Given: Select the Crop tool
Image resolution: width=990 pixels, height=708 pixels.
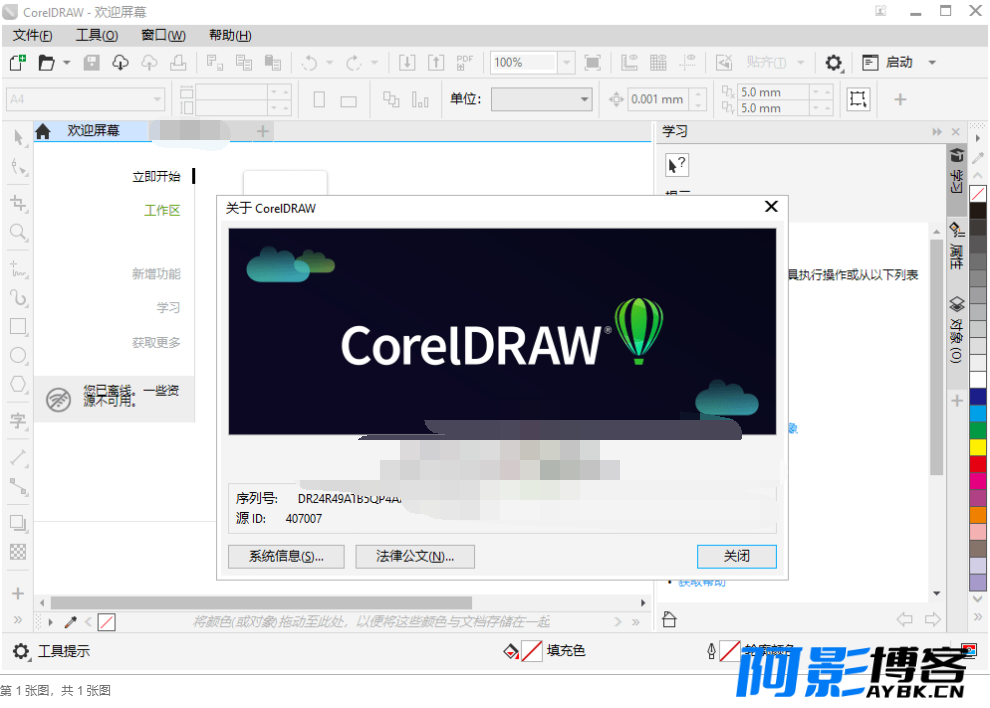Looking at the screenshot, I should pyautogui.click(x=18, y=203).
